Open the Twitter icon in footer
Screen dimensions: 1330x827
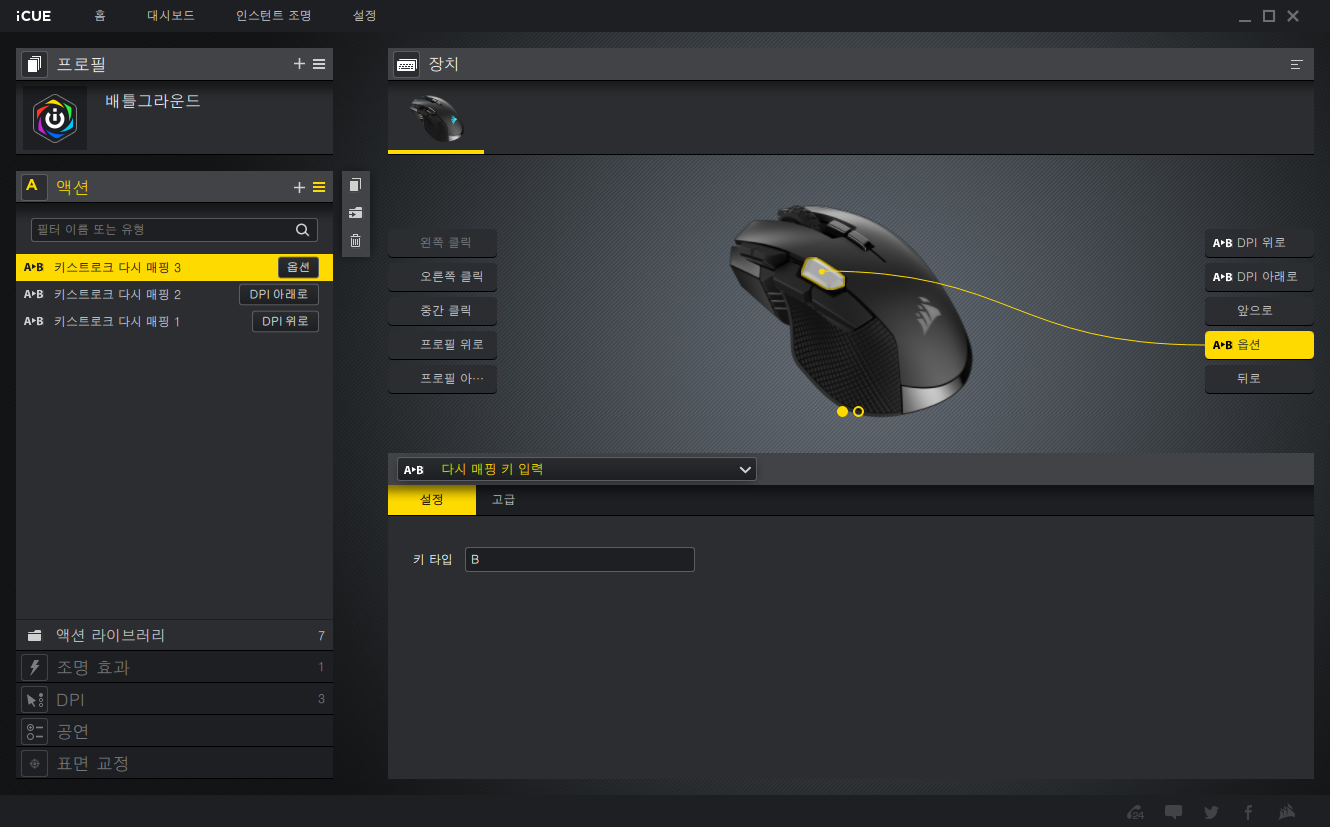(1211, 812)
